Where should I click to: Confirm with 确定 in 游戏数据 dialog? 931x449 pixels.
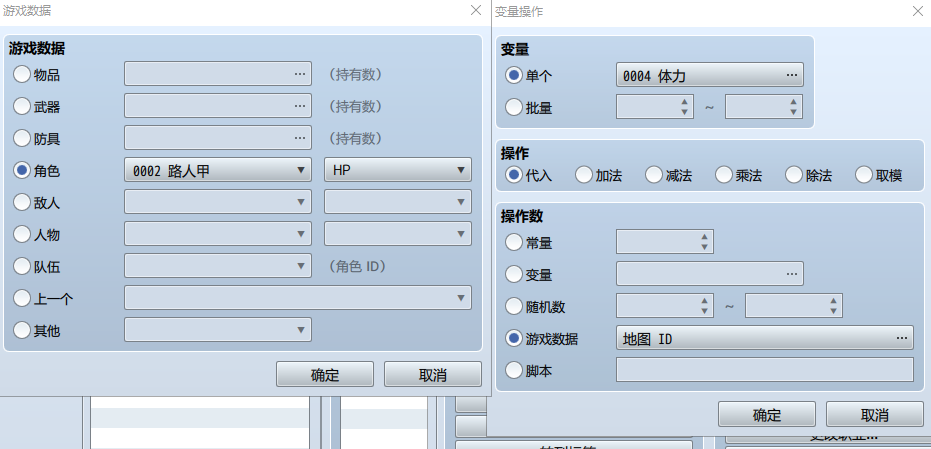(325, 375)
